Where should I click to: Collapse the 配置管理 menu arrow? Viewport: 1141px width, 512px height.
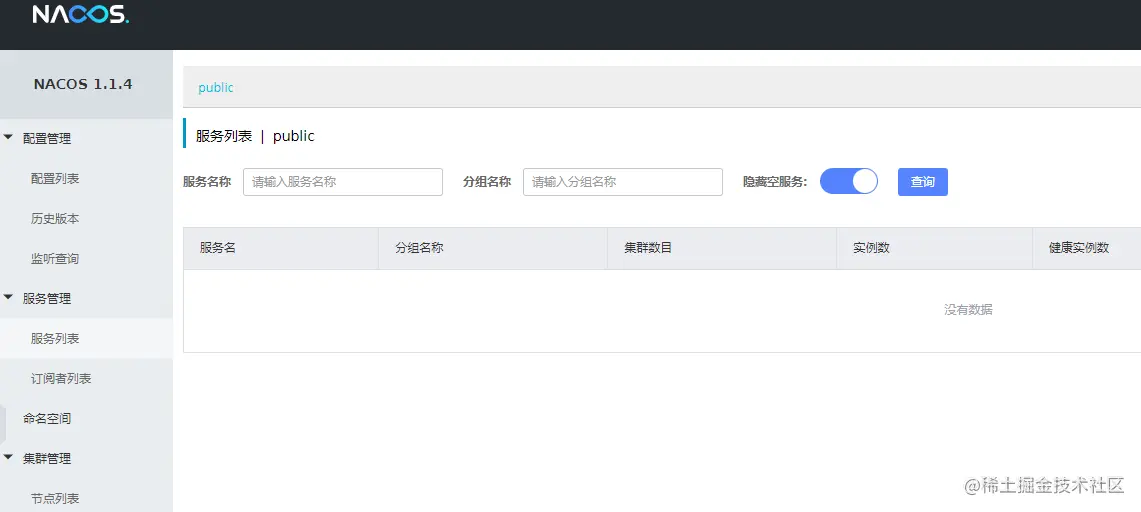[x=9, y=137]
